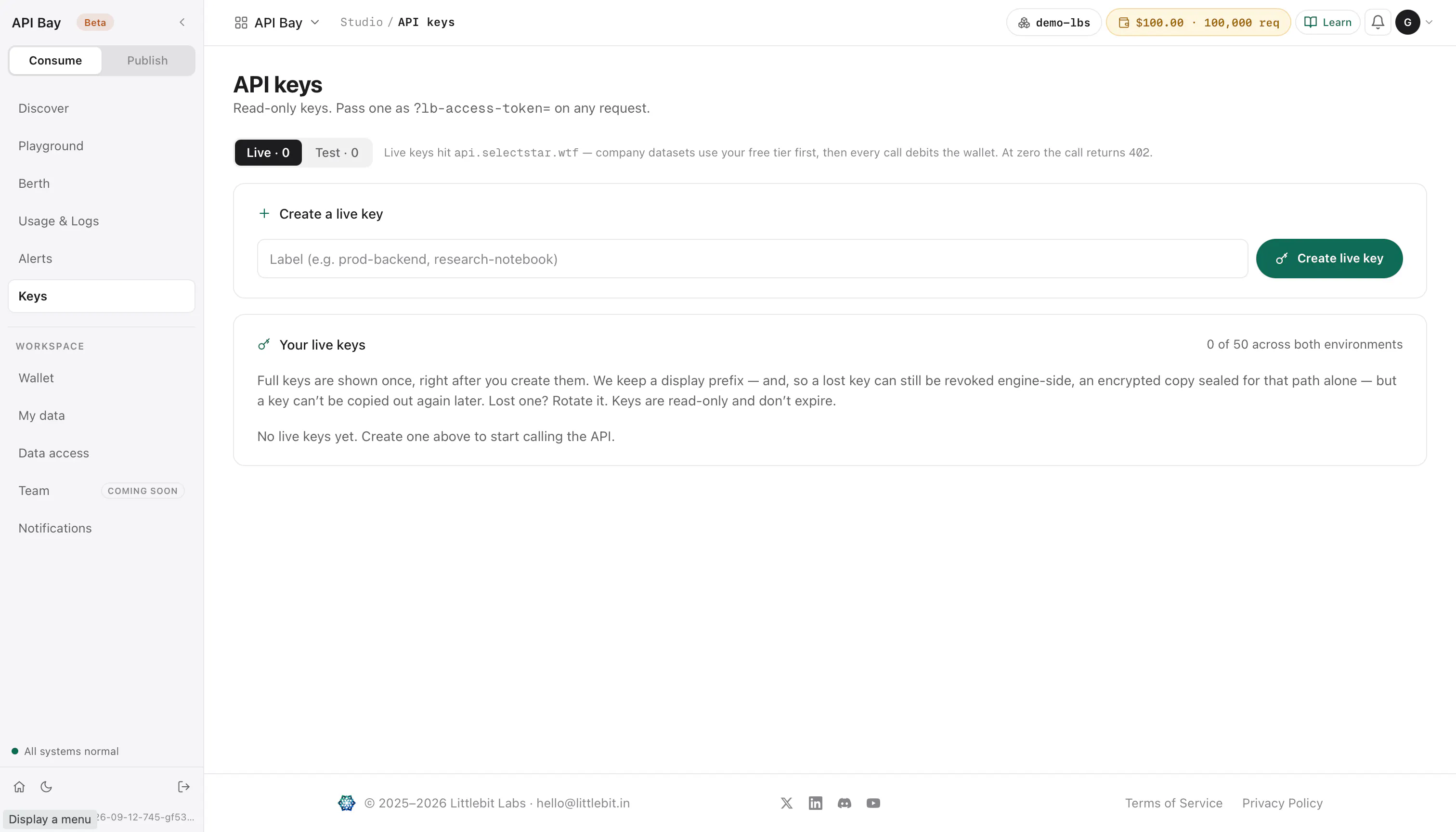Open Data access under Workspace

[x=102, y=453]
